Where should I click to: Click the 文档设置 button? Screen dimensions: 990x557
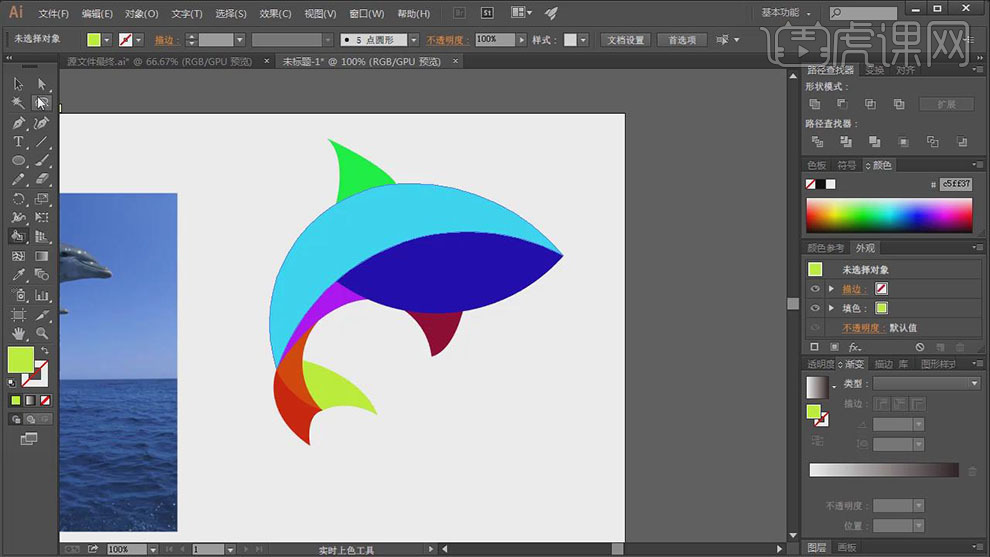coord(627,40)
